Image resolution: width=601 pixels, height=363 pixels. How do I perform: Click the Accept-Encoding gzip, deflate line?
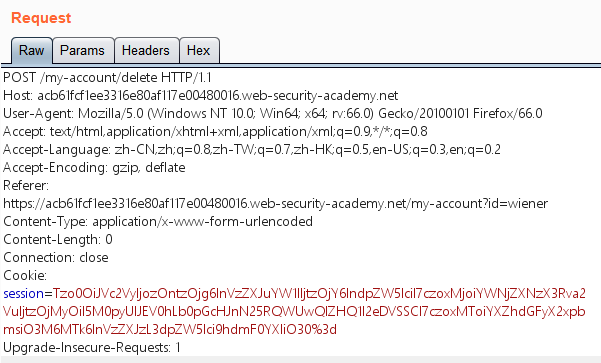click(94, 168)
